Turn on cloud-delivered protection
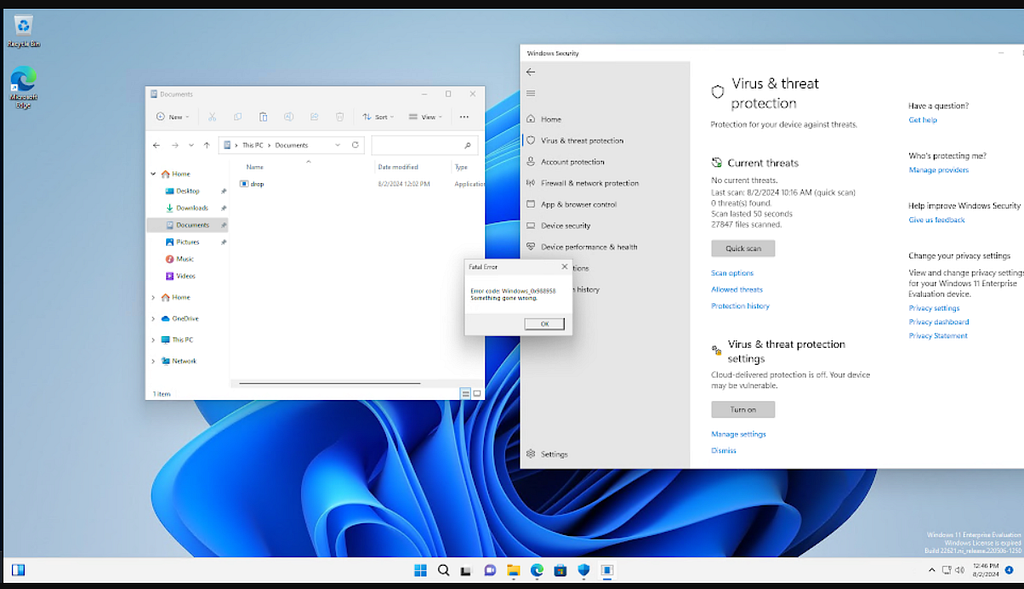 pyautogui.click(x=743, y=409)
